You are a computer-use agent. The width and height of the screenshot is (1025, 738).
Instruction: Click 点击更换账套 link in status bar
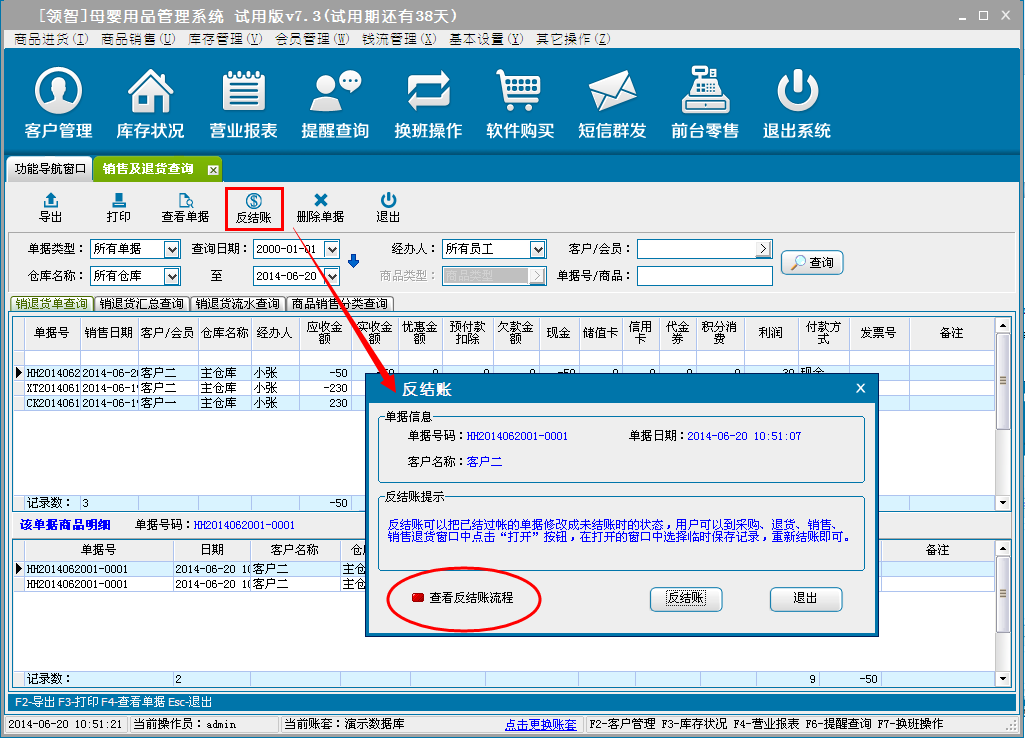click(x=540, y=724)
